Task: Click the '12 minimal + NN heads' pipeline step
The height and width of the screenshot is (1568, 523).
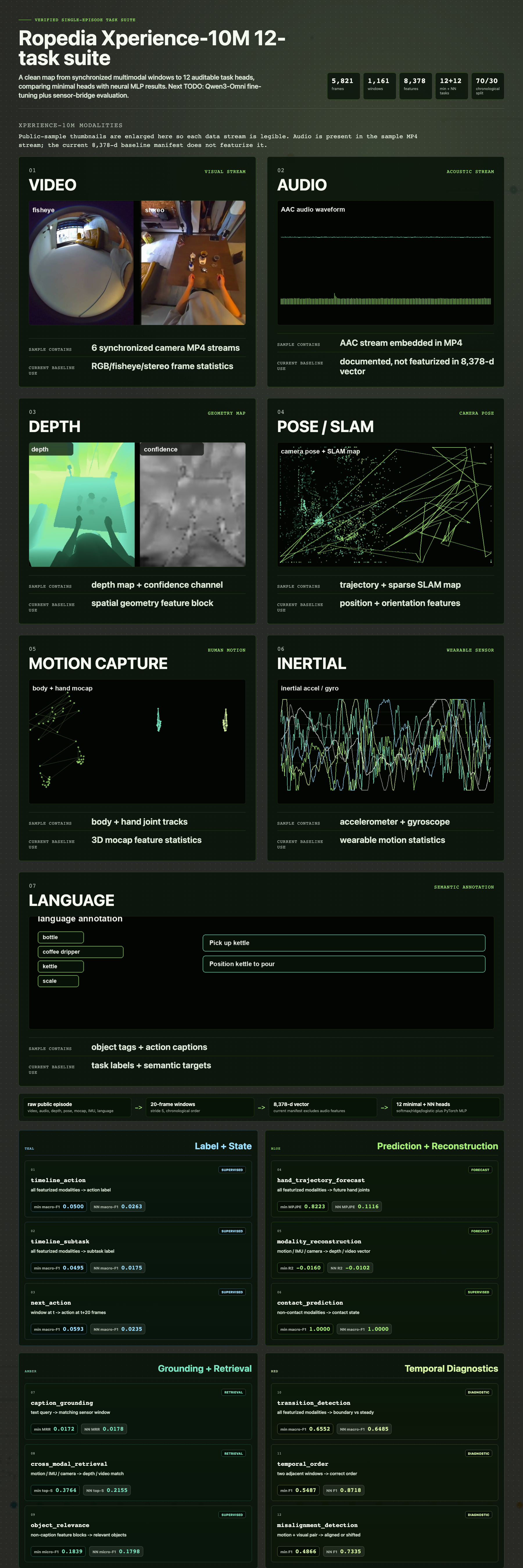Action: pyautogui.click(x=446, y=1107)
